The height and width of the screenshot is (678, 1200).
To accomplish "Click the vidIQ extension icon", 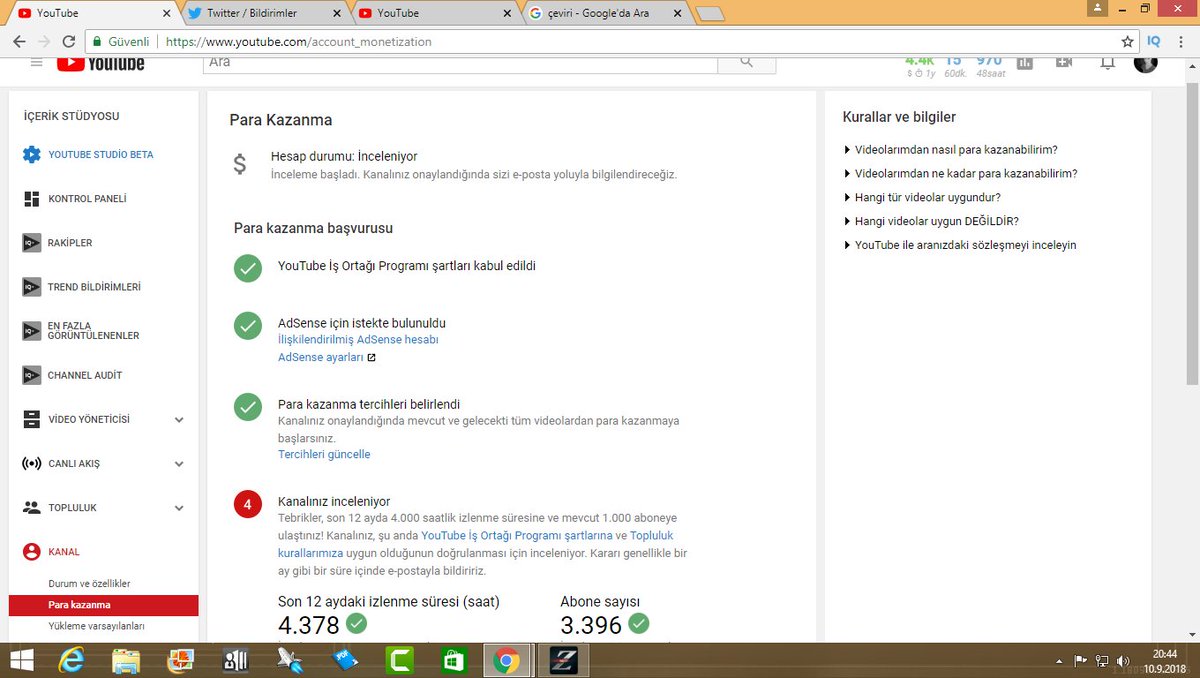I will [1154, 42].
